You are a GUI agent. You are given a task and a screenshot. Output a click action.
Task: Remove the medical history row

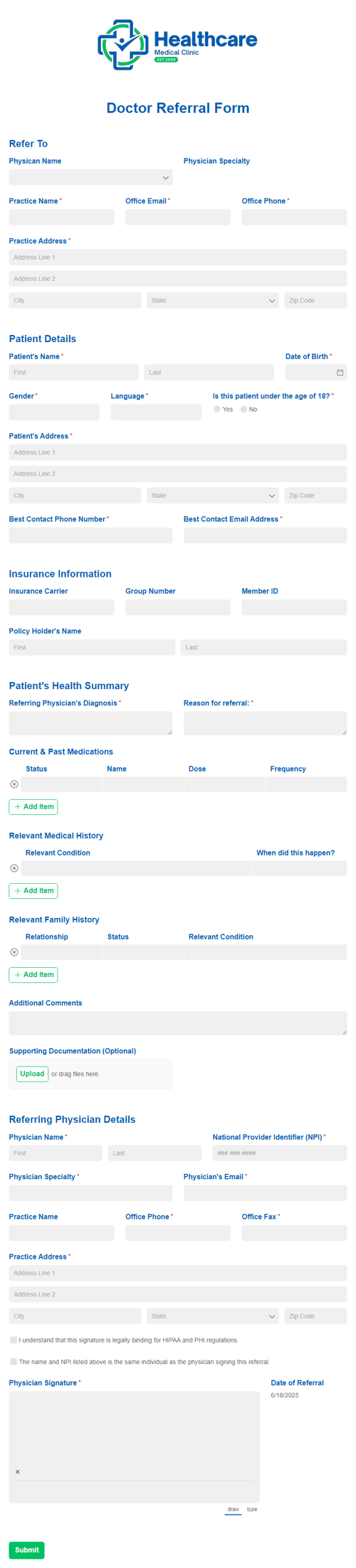click(x=14, y=868)
